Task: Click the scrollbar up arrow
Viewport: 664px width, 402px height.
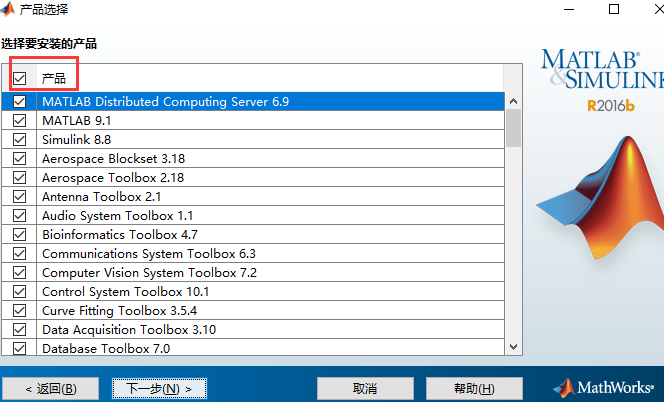Action: tap(514, 101)
